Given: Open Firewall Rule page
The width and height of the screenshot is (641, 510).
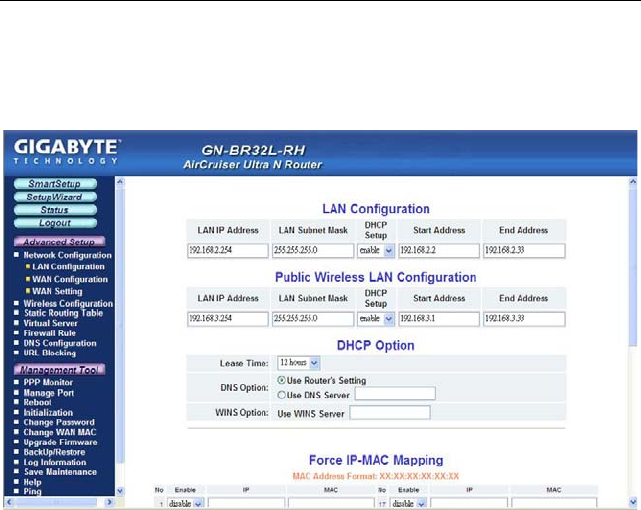Looking at the screenshot, I should [x=49, y=333].
